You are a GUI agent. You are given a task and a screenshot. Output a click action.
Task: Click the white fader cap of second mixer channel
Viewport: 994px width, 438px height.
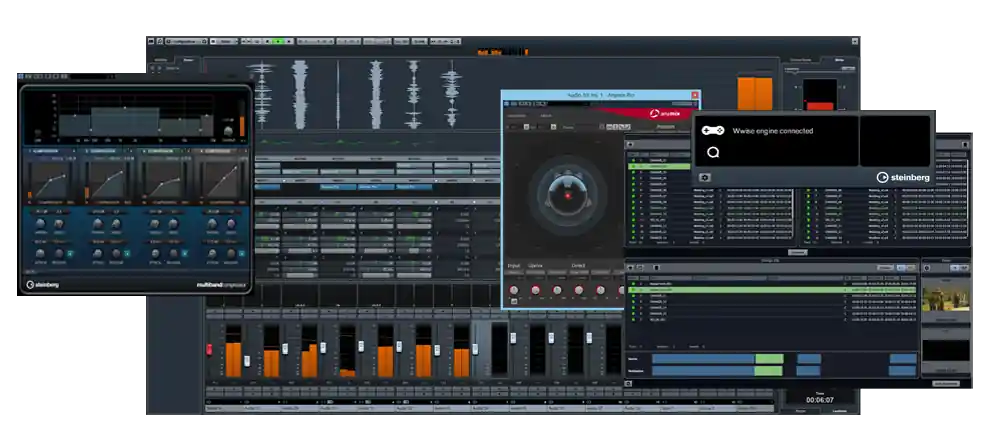(247, 361)
